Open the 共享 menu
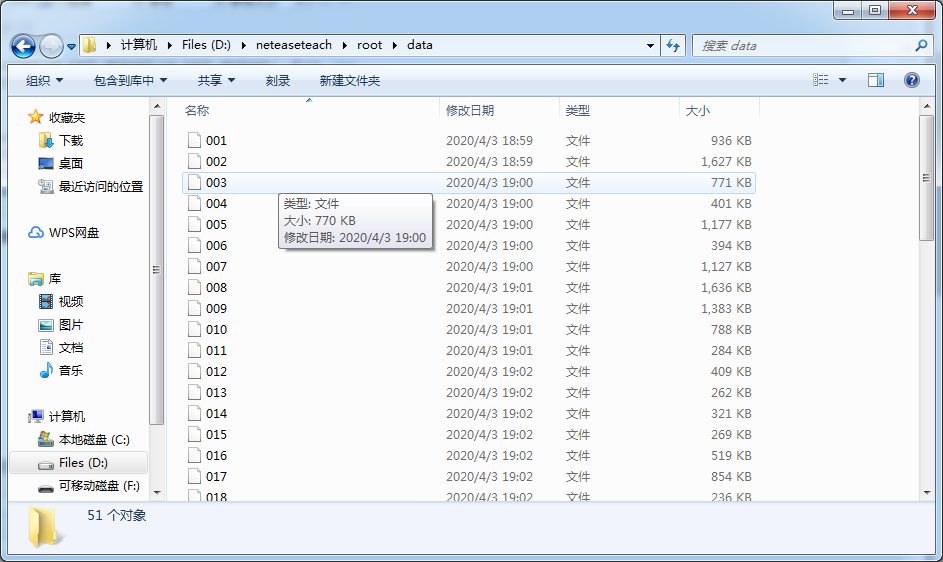Screen dimensions: 943x562 216,81
